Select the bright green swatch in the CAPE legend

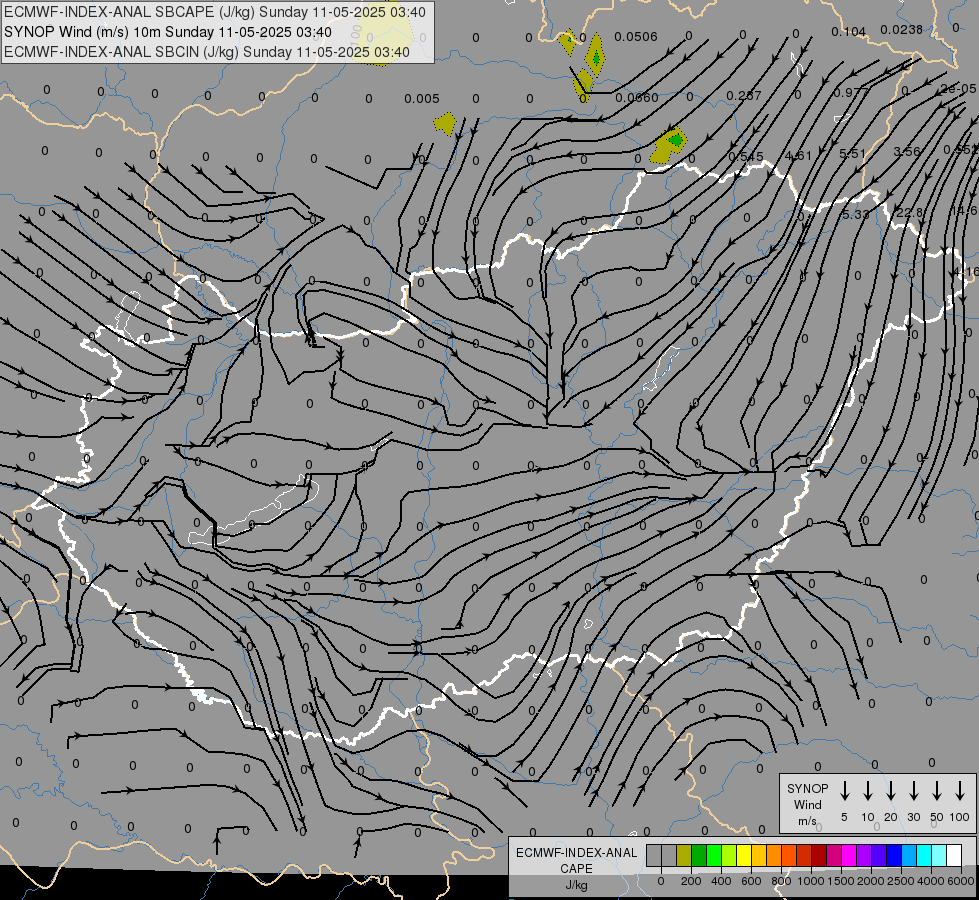pyautogui.click(x=714, y=856)
